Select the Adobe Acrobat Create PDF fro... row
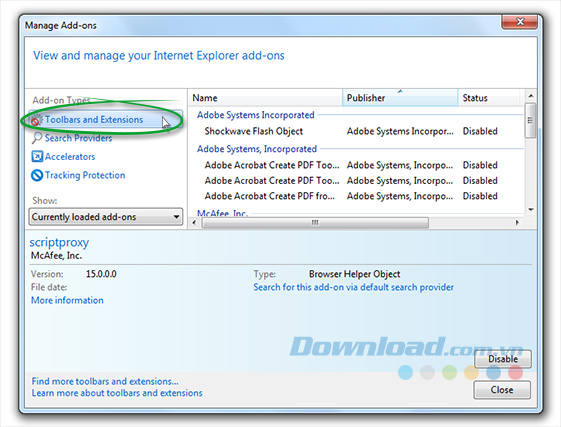561x427 pixels. point(356,196)
